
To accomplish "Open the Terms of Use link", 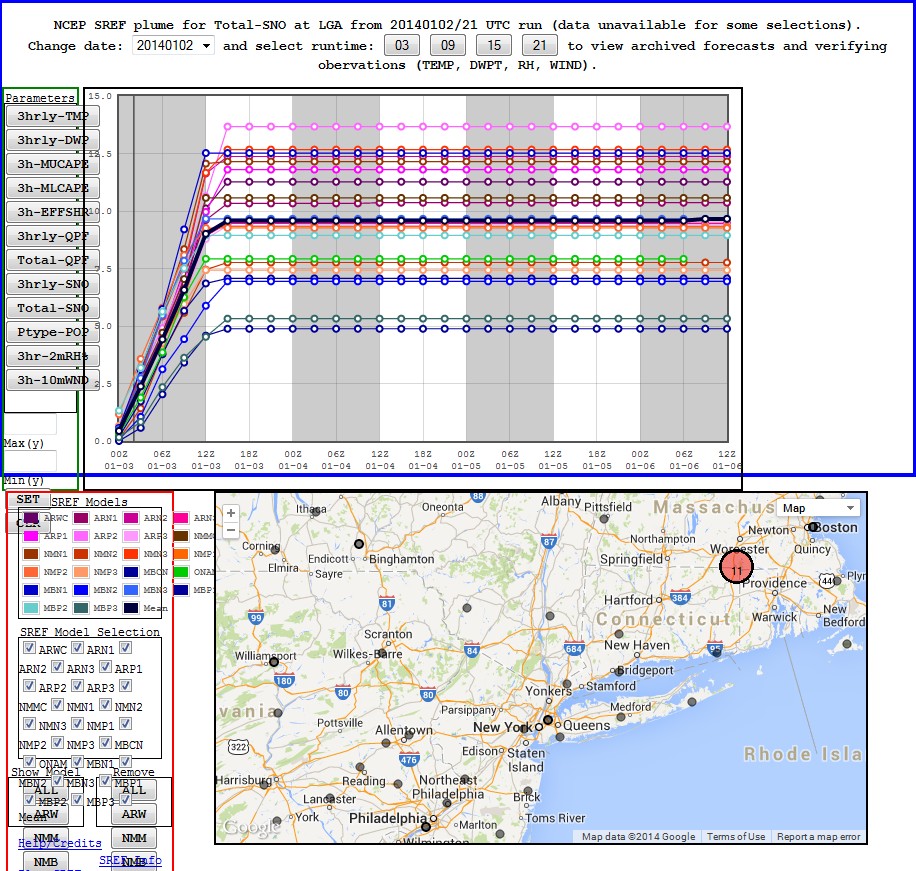I will pos(735,837).
